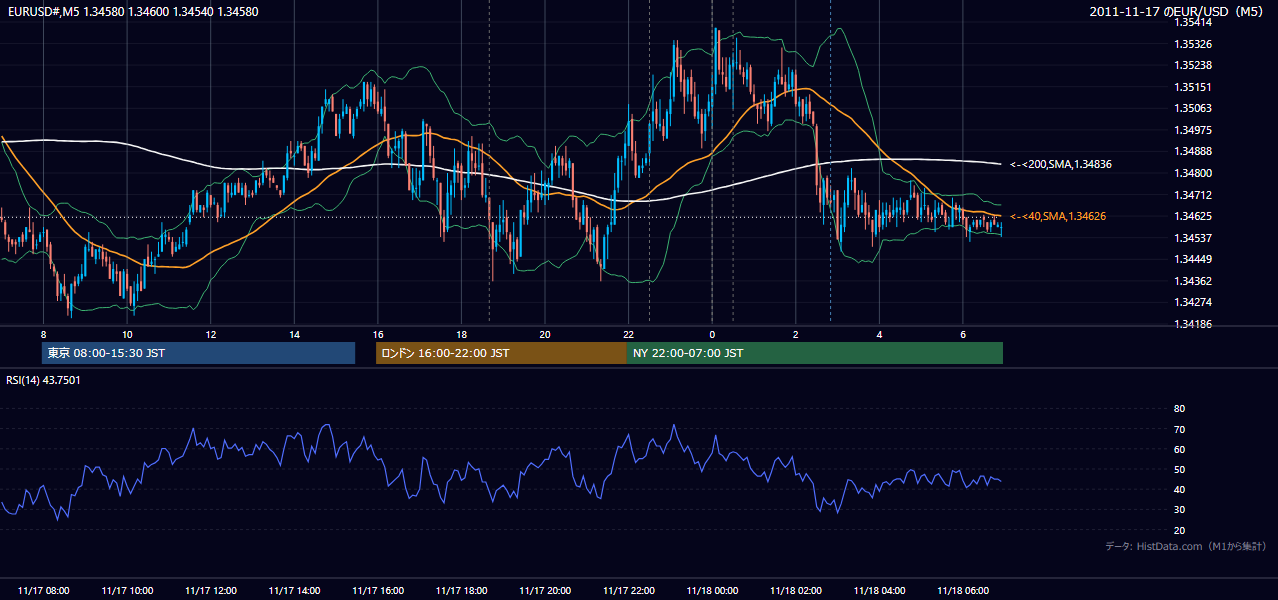Click the 11/17 08:00 time label
1278x600 pixels.
(x=44, y=591)
